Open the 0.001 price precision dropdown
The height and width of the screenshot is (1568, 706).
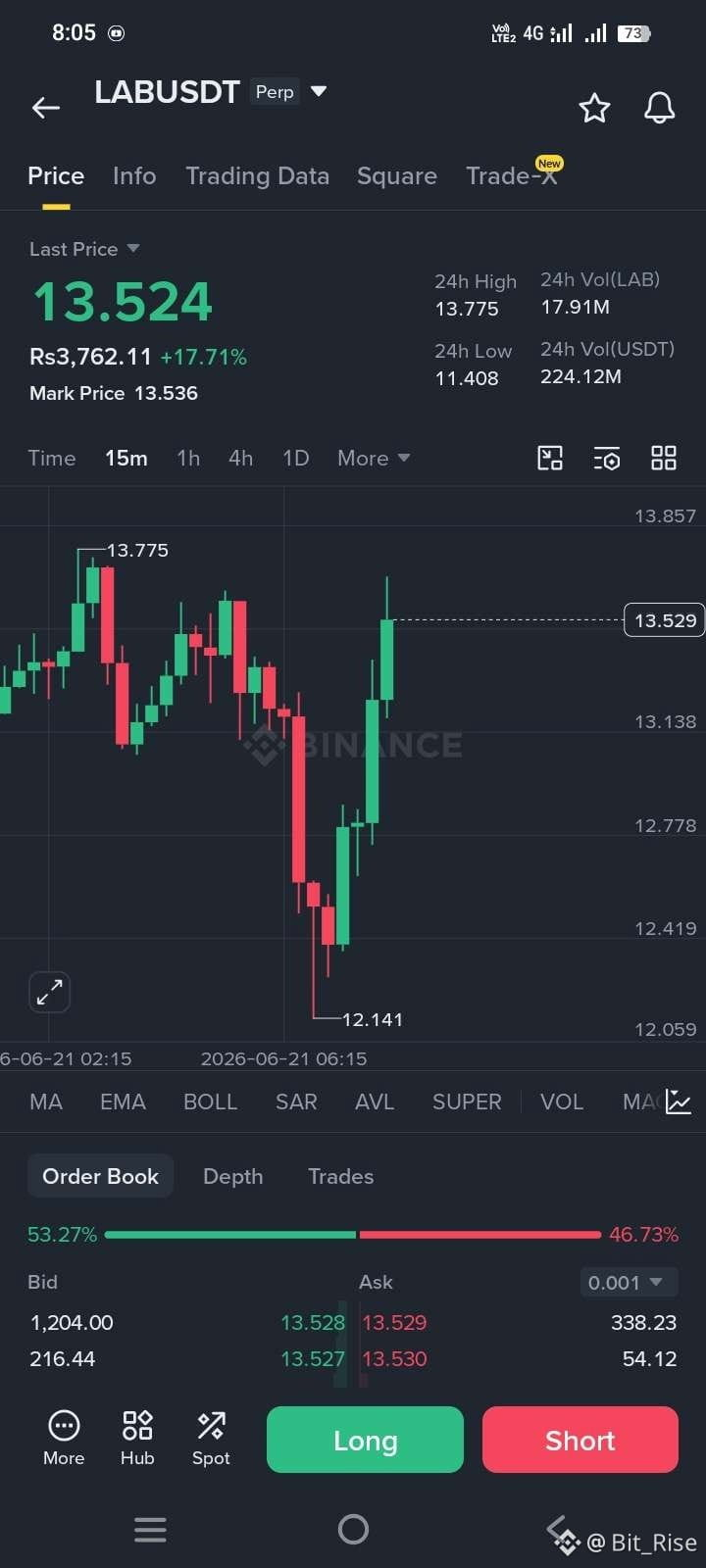(626, 1282)
